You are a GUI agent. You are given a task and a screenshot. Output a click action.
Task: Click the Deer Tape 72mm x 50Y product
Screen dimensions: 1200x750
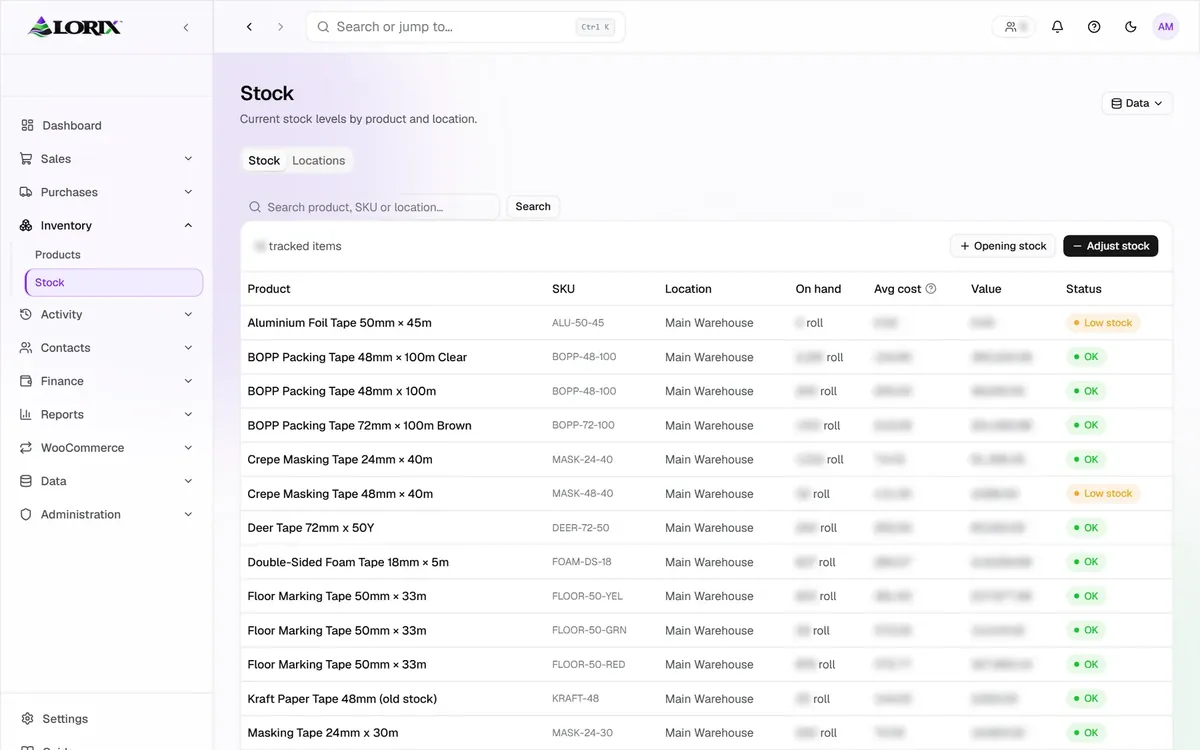point(311,528)
